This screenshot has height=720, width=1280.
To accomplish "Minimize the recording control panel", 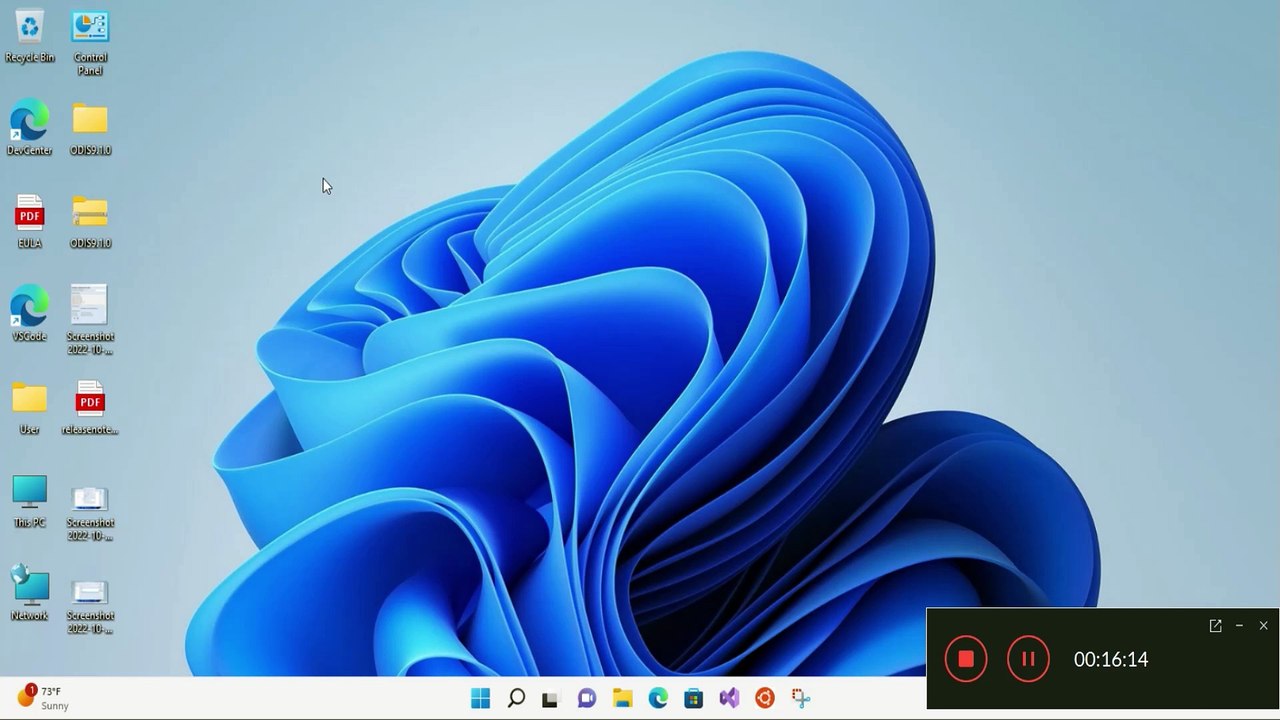I will 1240,626.
